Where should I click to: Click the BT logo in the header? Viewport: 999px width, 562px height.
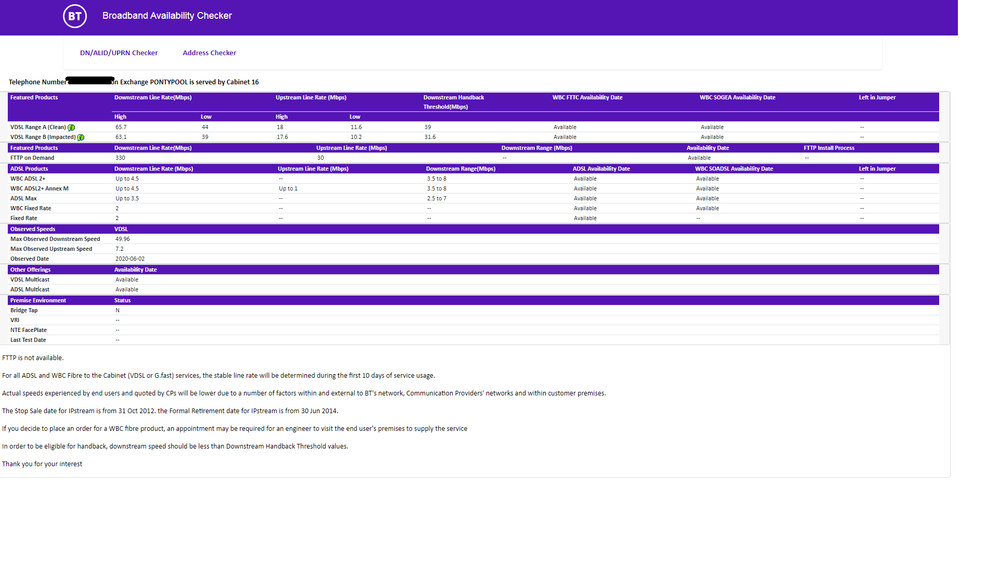point(75,16)
